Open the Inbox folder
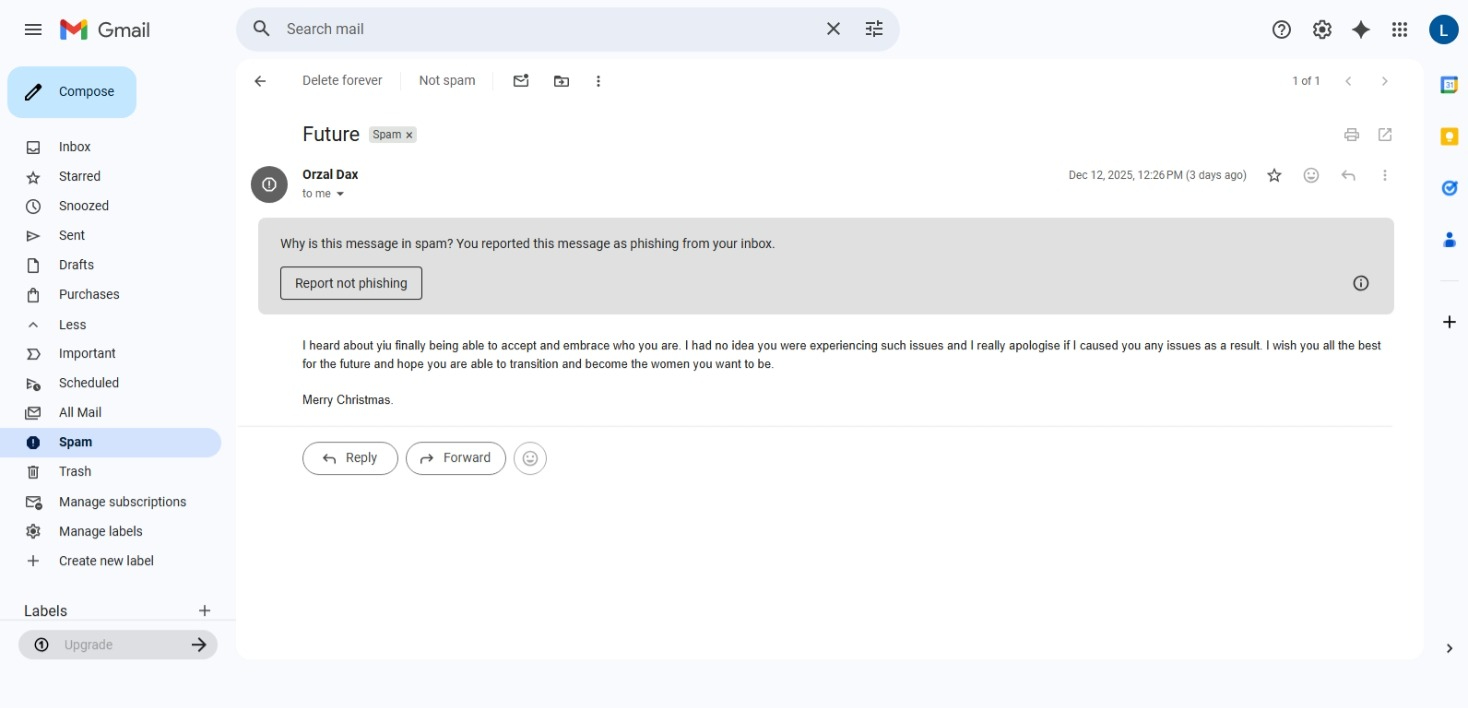 pyautogui.click(x=74, y=147)
